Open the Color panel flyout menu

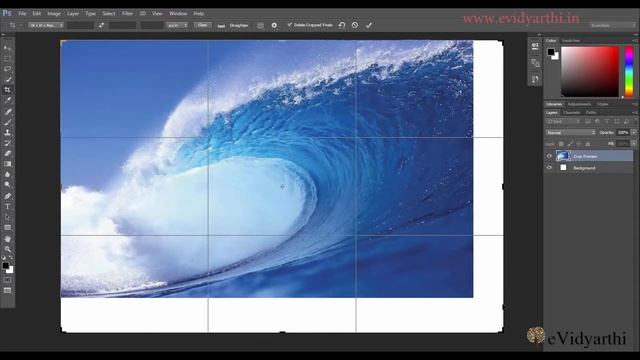click(x=634, y=41)
